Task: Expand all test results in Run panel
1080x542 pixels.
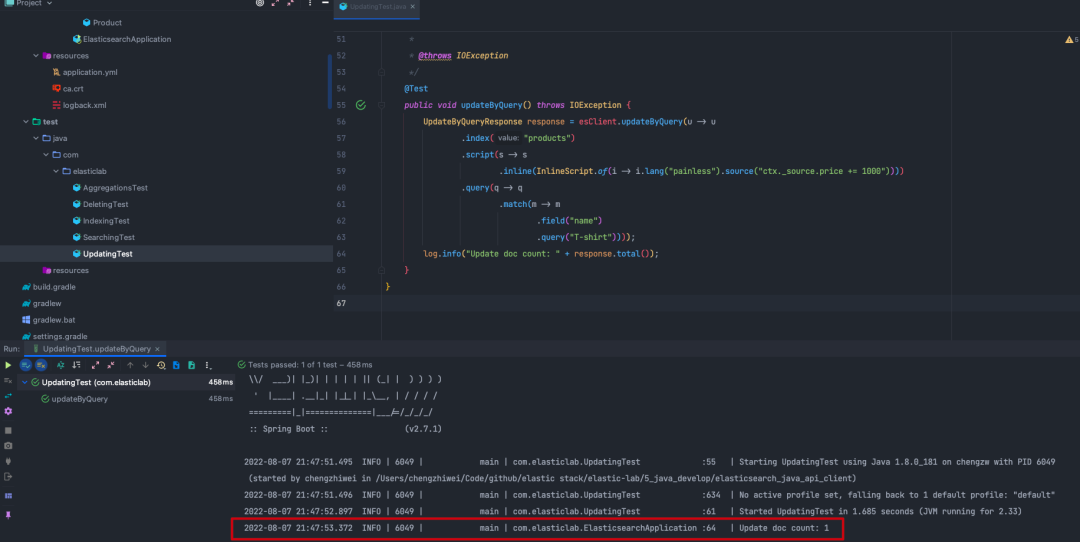Action: (x=95, y=365)
